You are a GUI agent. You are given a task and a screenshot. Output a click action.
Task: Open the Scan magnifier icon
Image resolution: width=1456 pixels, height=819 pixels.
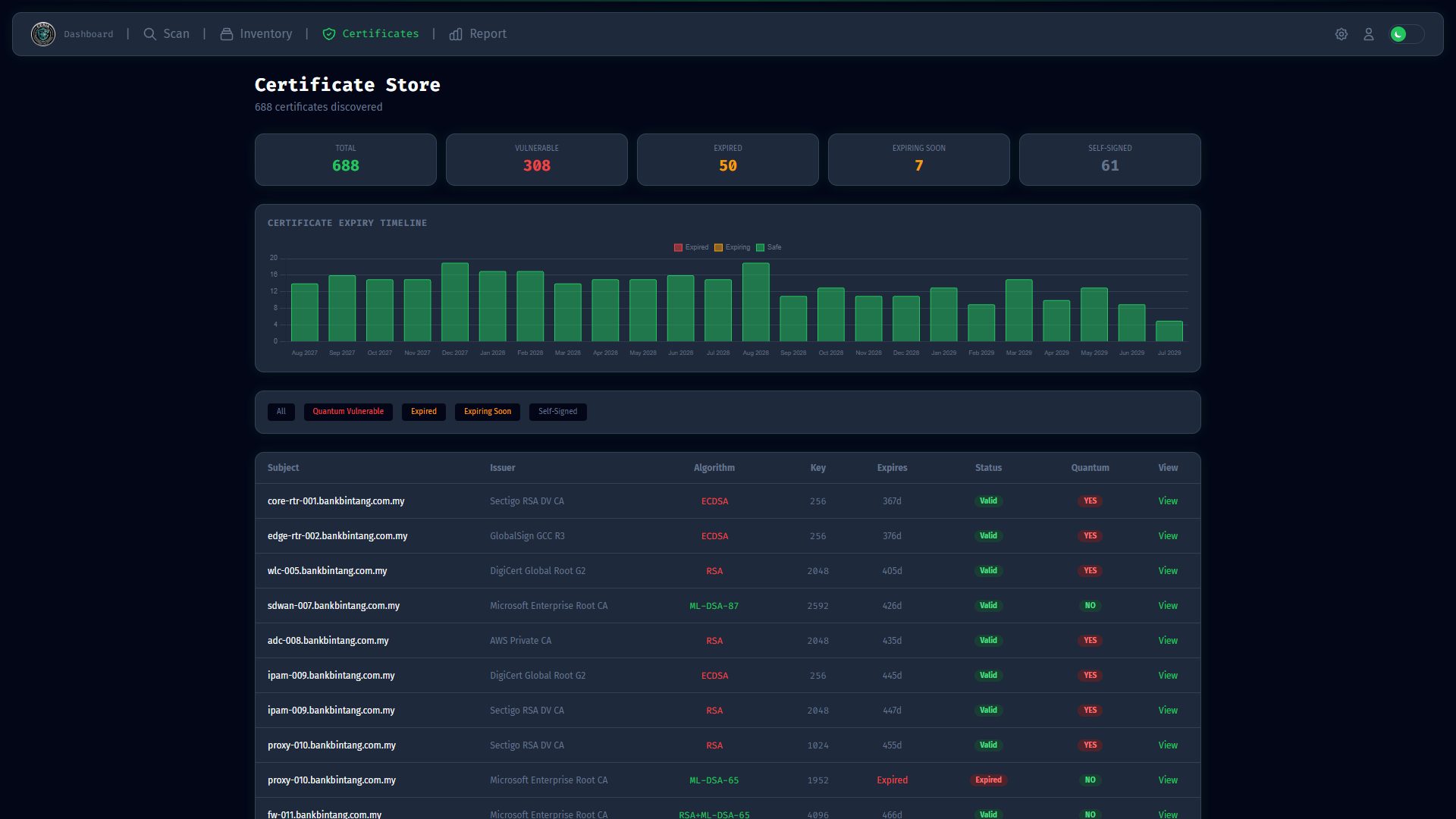click(150, 34)
